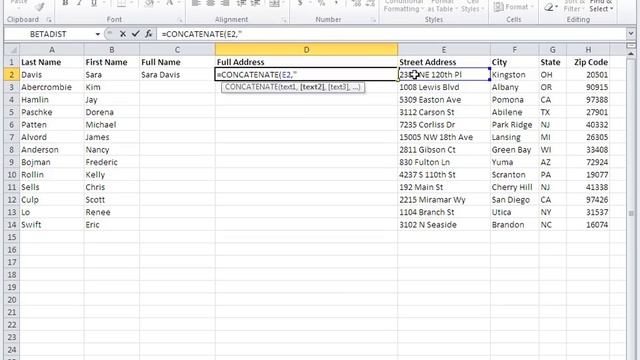The image size is (640, 360).
Task: Open the Name Box dropdown arrow
Action: [x=97, y=34]
